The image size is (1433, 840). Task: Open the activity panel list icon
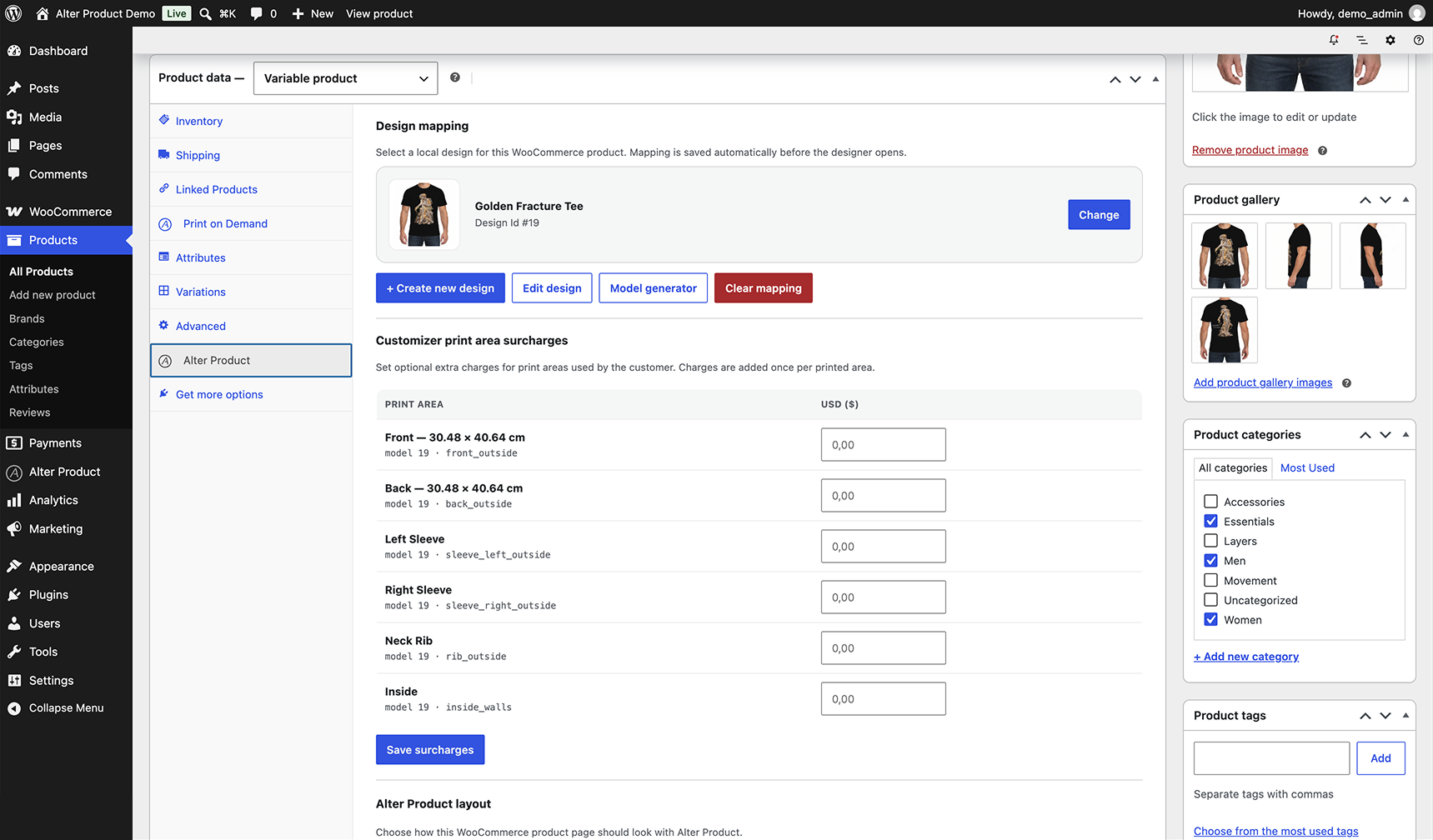pos(1362,40)
